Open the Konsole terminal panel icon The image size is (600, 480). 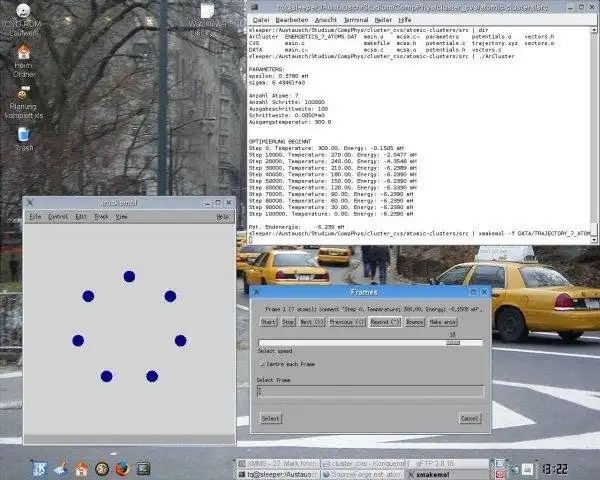(143, 469)
